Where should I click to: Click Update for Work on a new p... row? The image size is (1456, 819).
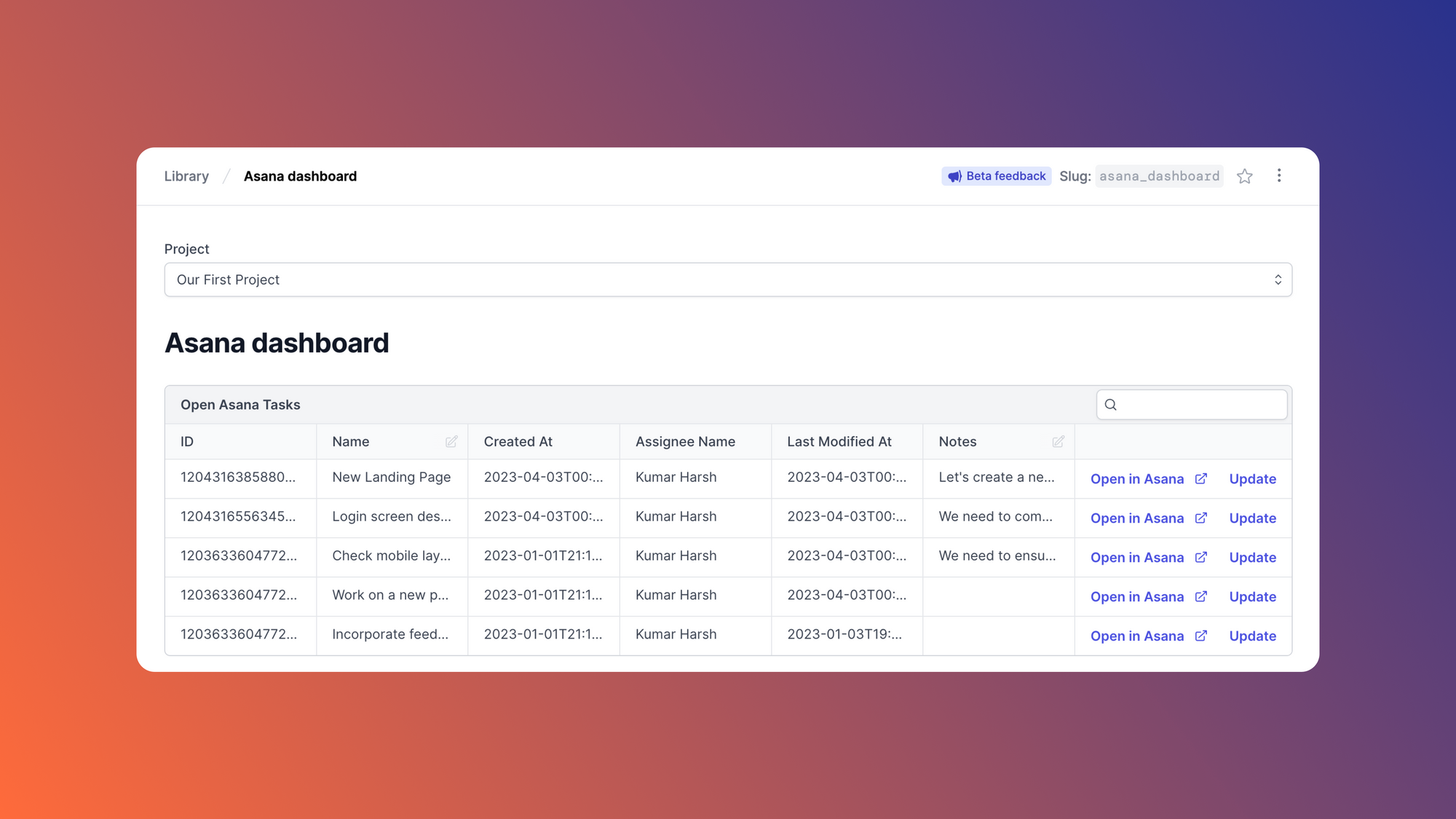click(1252, 597)
